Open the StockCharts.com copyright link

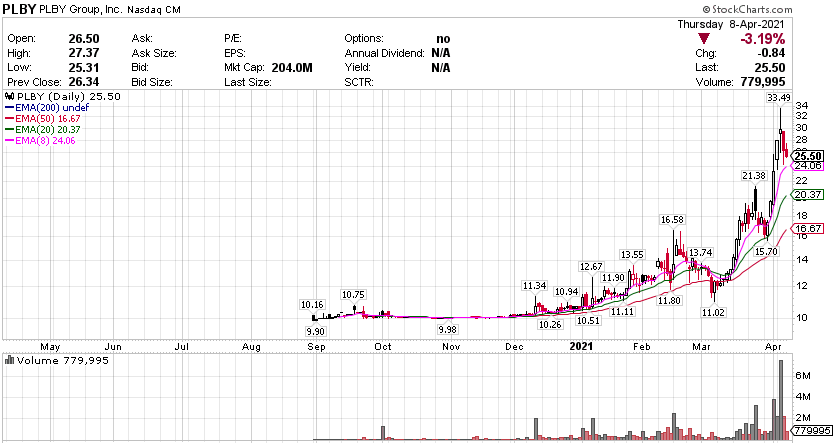click(747, 9)
